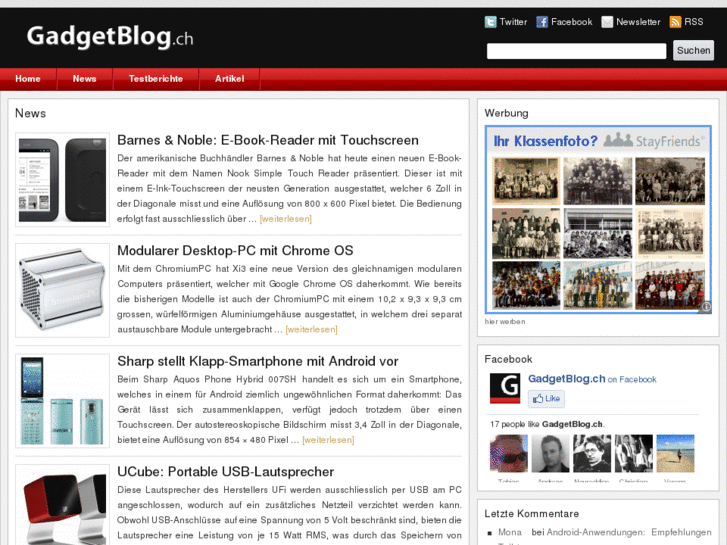Click the Facebook icon in header
727x545 pixels.
(542, 22)
